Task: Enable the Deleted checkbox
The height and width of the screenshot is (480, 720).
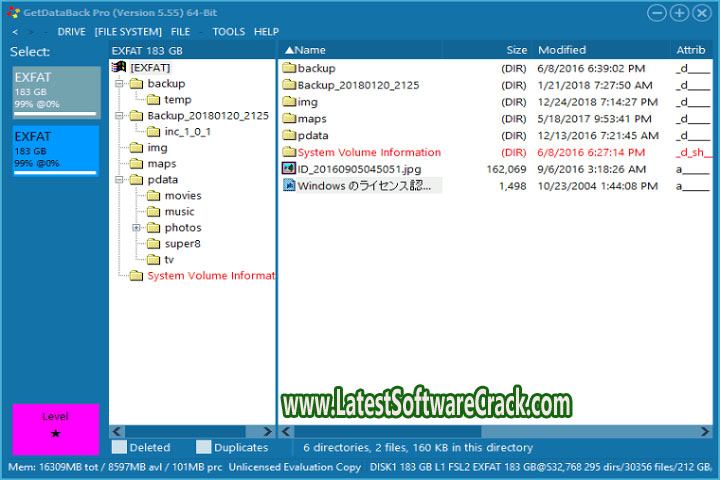Action: click(x=120, y=448)
